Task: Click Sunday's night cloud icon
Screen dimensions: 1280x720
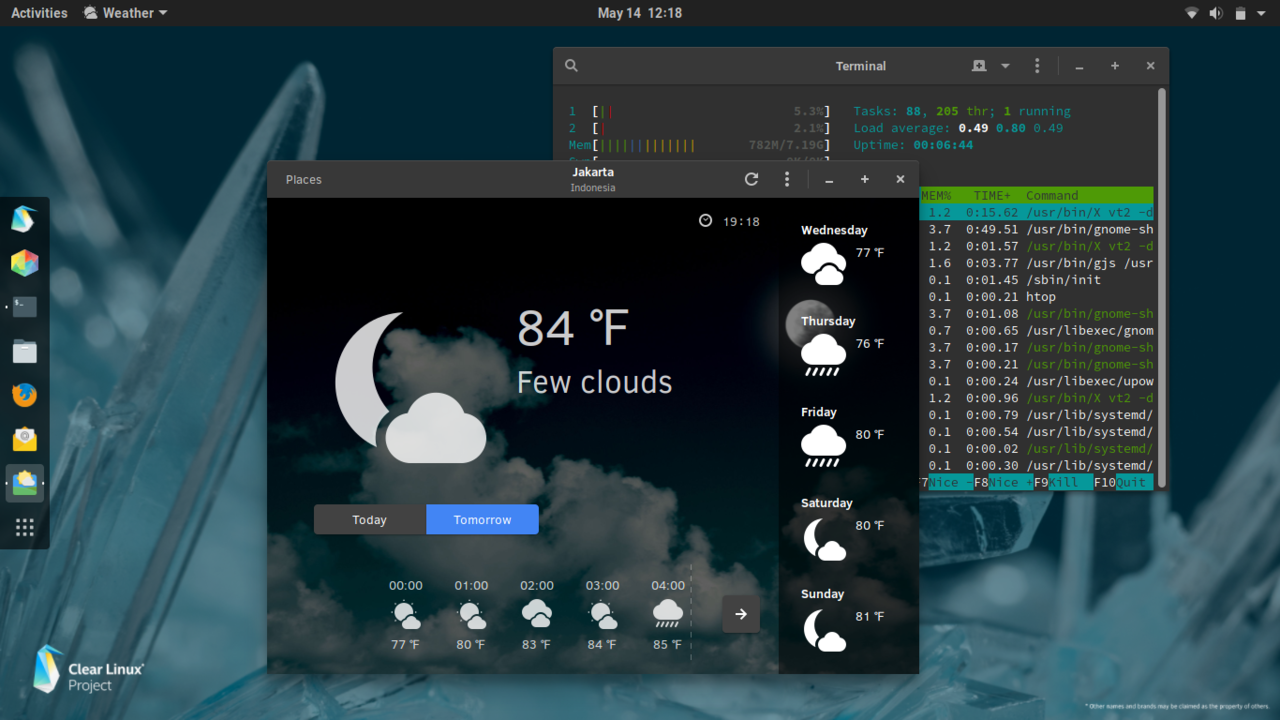Action: pyautogui.click(x=824, y=629)
